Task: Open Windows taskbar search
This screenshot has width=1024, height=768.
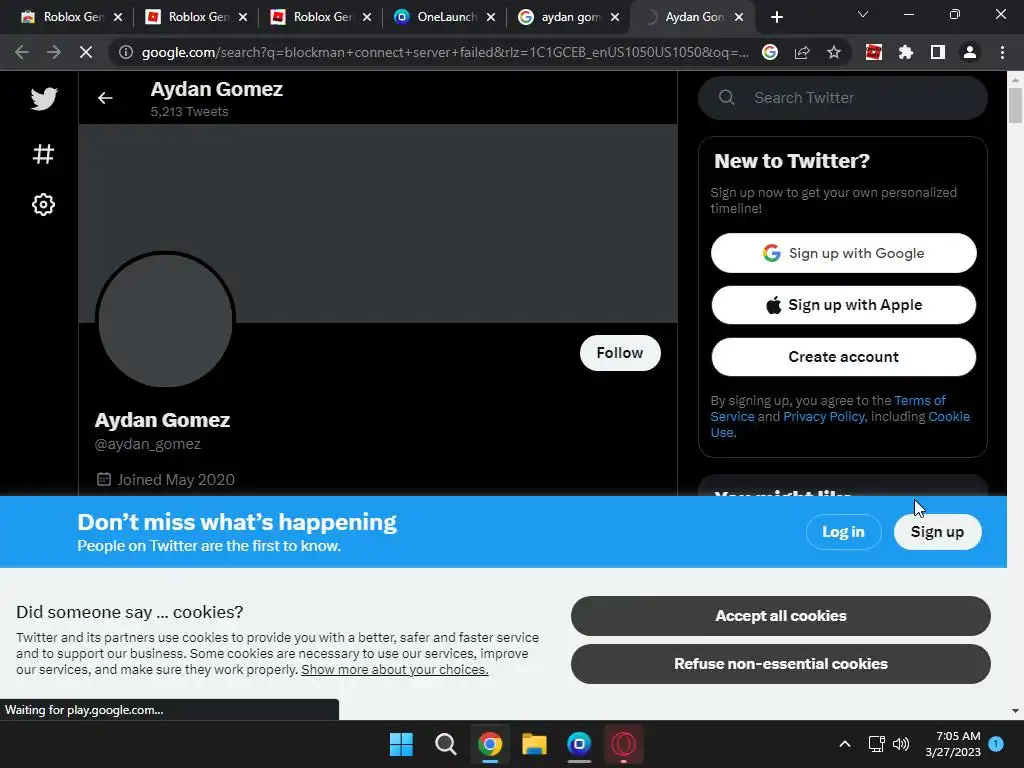Action: click(445, 744)
